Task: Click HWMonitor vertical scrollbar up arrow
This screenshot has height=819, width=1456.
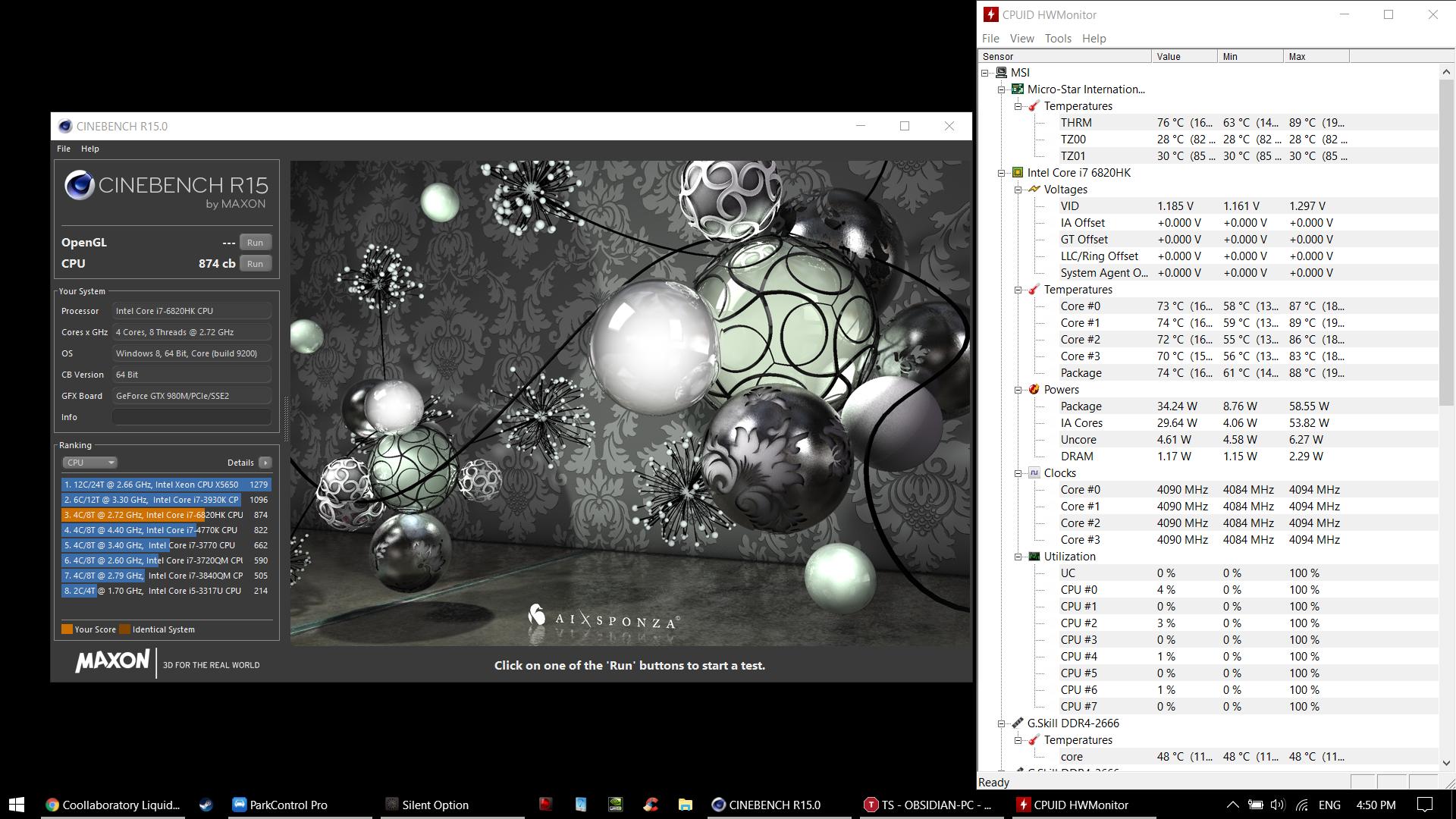Action: [x=1446, y=72]
